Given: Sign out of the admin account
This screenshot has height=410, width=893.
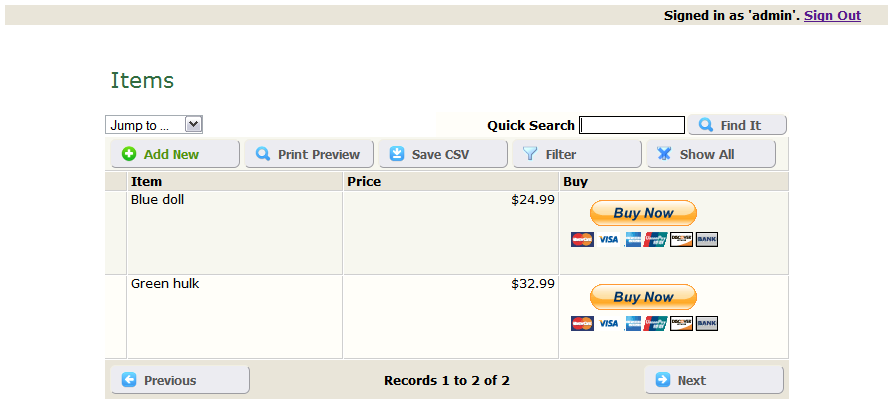Looking at the screenshot, I should (832, 15).
